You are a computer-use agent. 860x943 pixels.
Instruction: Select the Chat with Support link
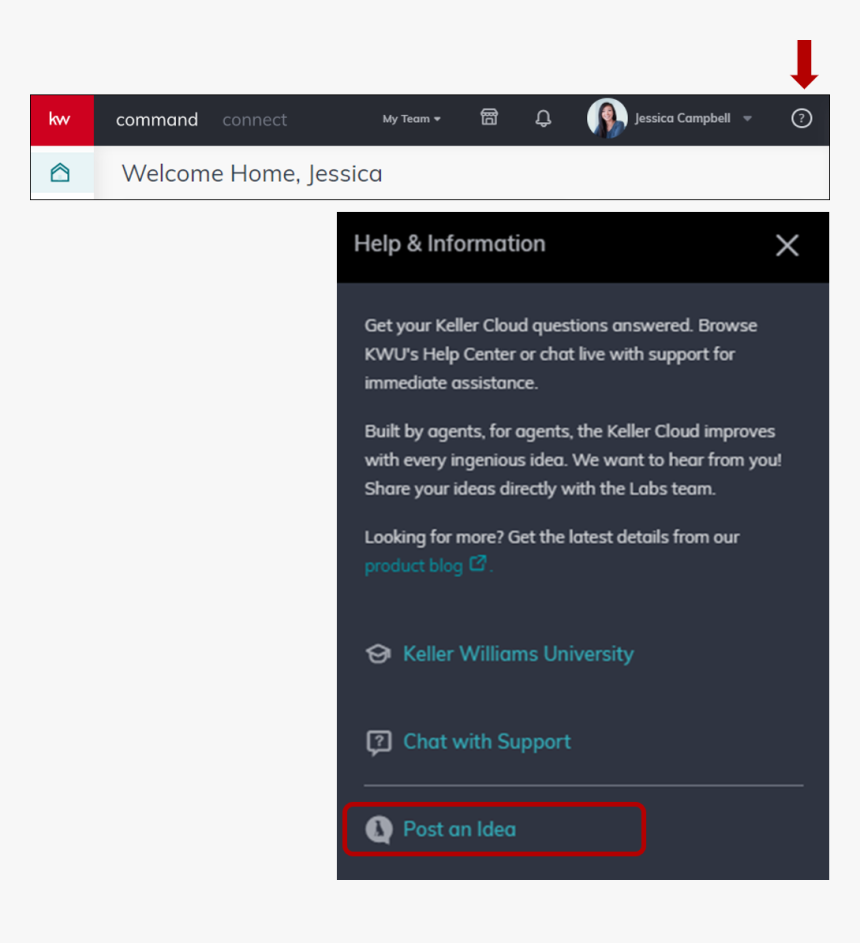coord(487,742)
